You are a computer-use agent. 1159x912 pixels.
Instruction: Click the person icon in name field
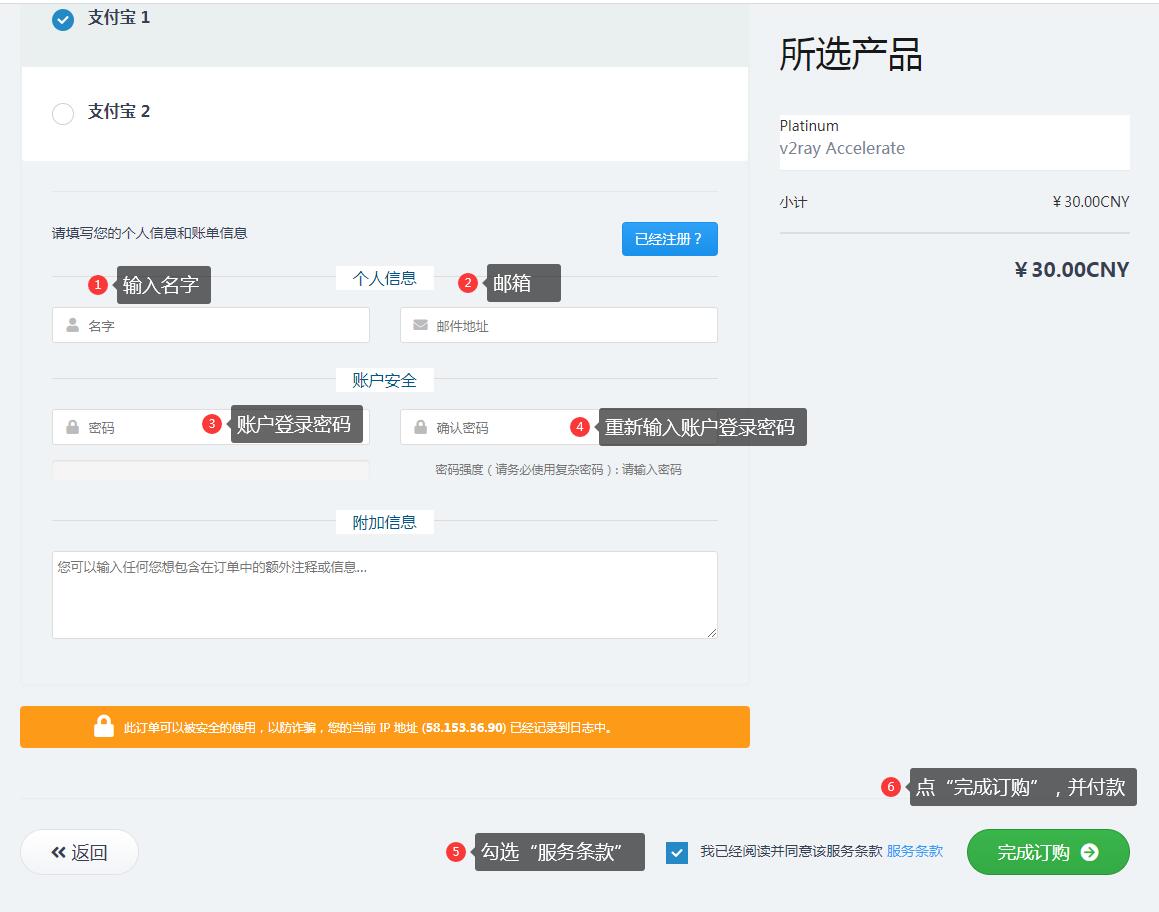[x=72, y=326]
